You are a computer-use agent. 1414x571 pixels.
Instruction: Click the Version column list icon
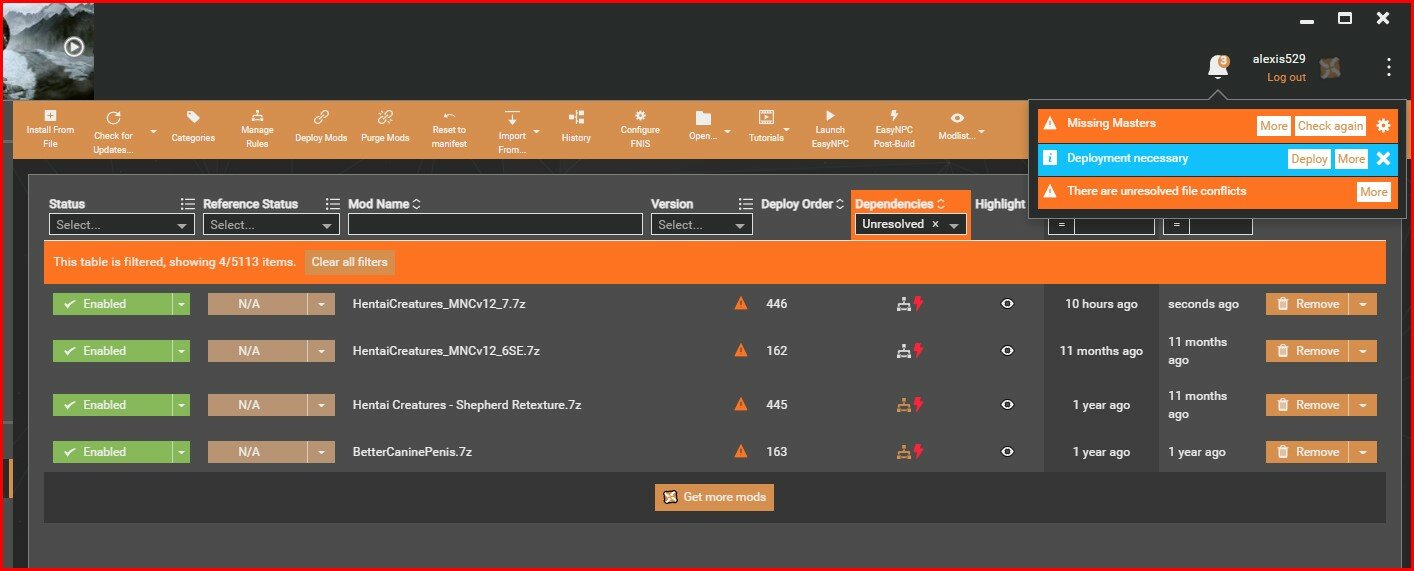(x=745, y=204)
